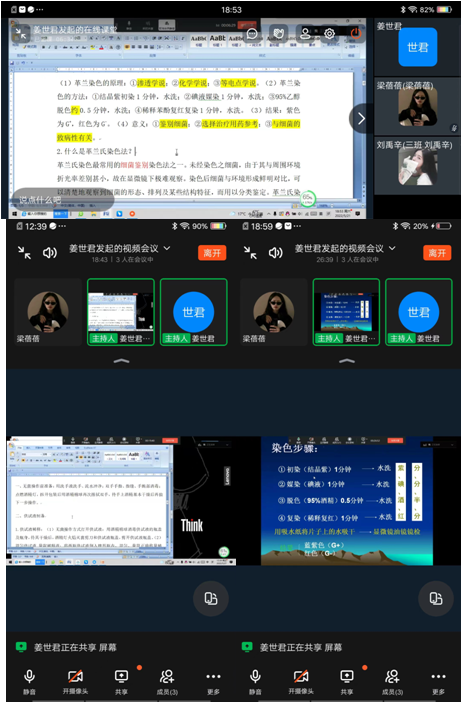The width and height of the screenshot is (462, 703).
Task: Tap the screen-switch icon in the 26:39 meeting
Action: [x=435, y=598]
